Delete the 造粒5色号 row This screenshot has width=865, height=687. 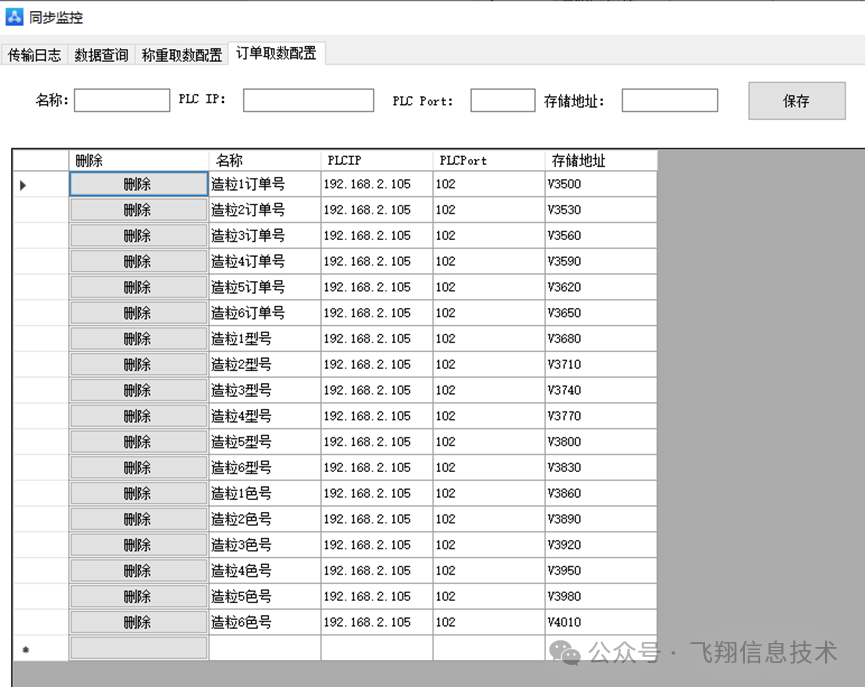[138, 596]
